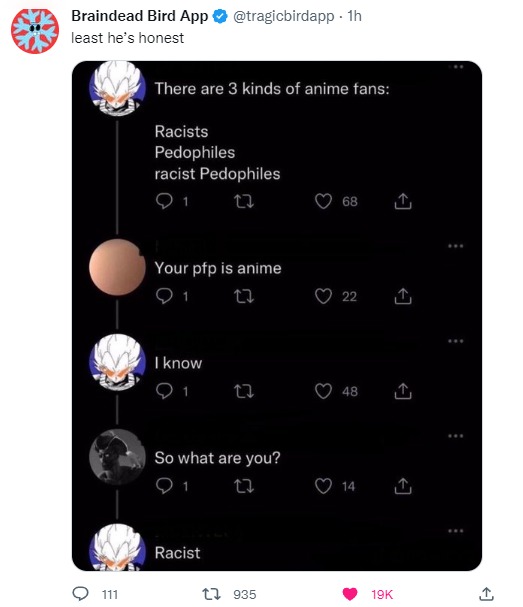Visit the @tragicbirdapp handle
The width and height of the screenshot is (523, 607).
click(283, 16)
